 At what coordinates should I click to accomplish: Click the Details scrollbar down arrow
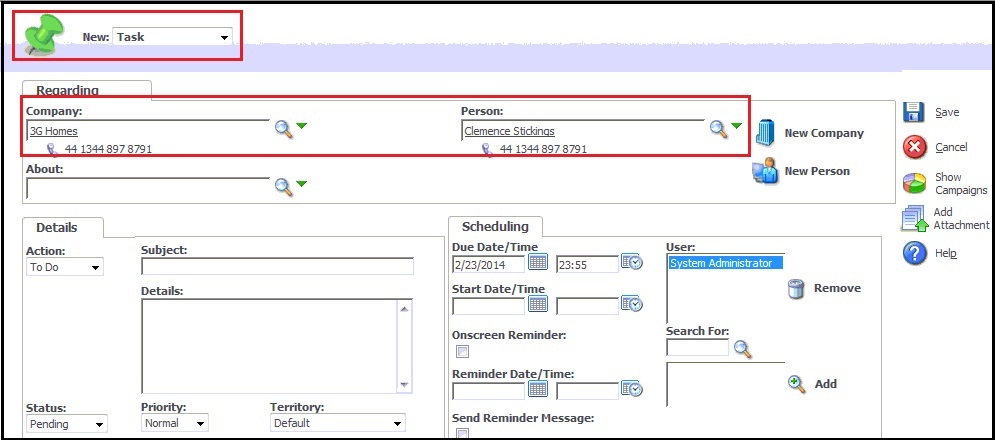tap(404, 385)
